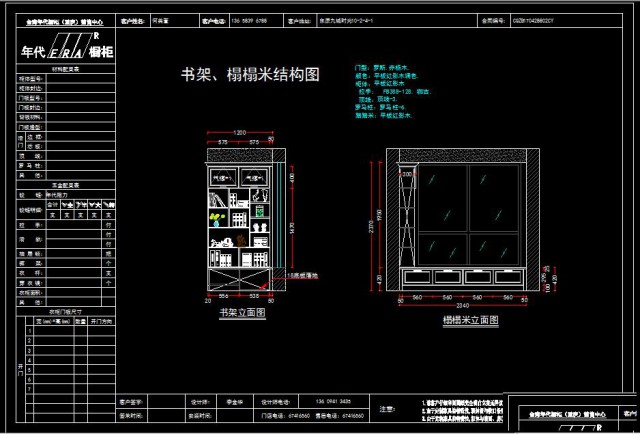Click the 五金配置表 table heading
Viewport: 640px width, 434px height.
pyautogui.click(x=66, y=185)
